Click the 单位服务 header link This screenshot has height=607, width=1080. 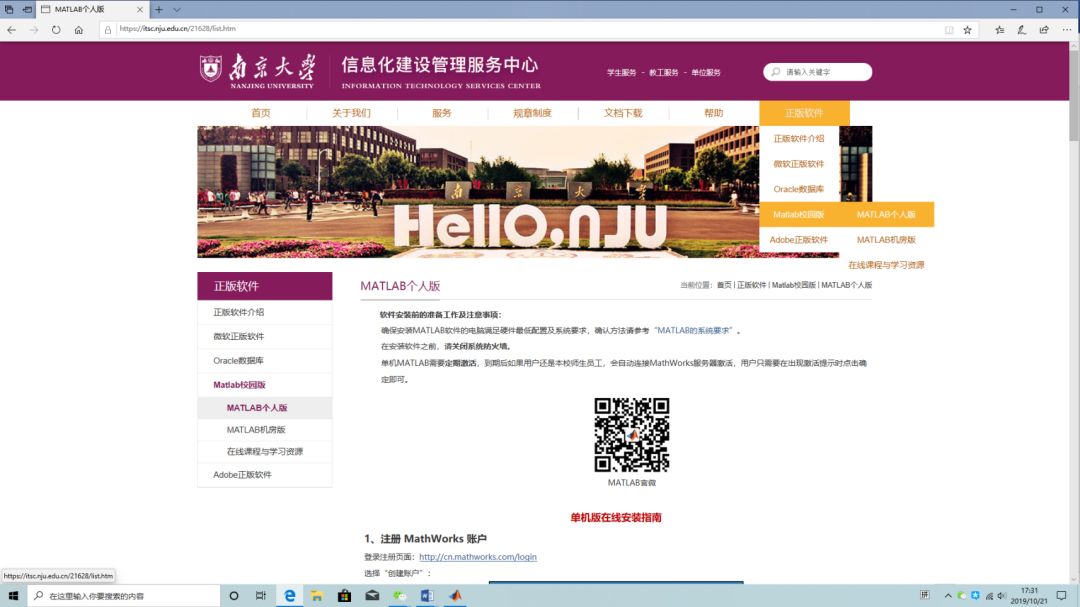pos(705,72)
